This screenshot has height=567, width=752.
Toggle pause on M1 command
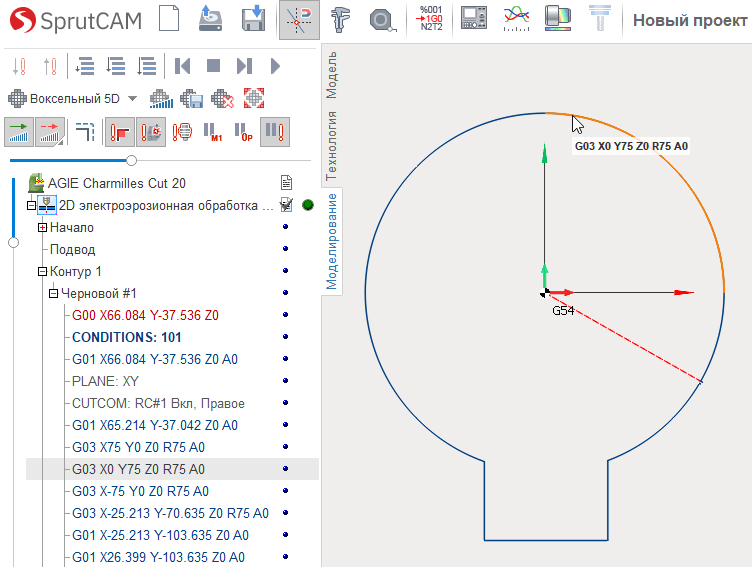[x=213, y=132]
